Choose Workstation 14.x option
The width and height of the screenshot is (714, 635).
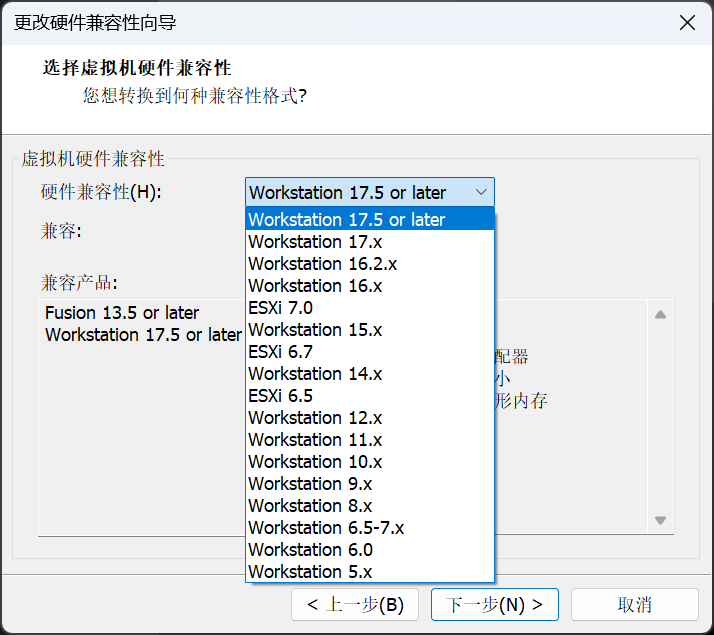tap(370, 374)
